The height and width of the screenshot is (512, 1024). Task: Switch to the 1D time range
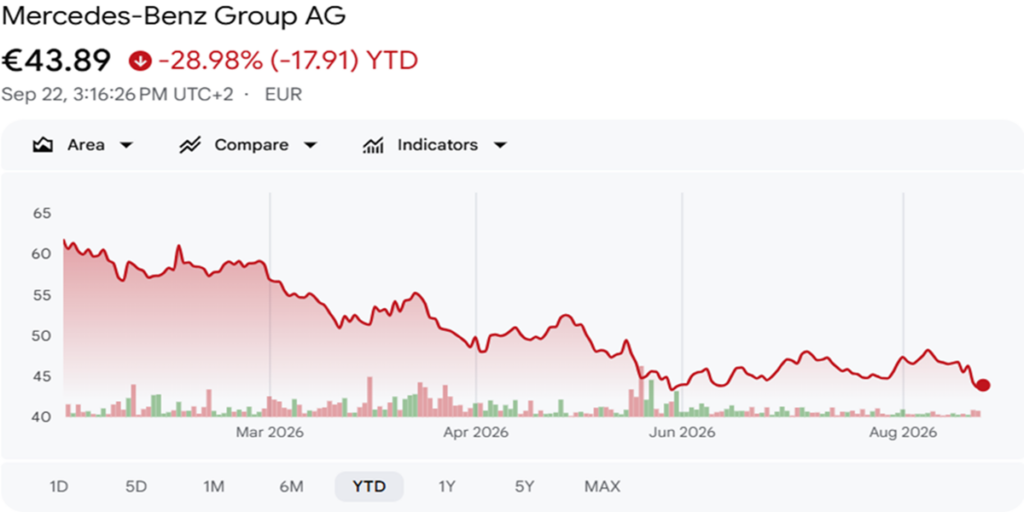59,487
